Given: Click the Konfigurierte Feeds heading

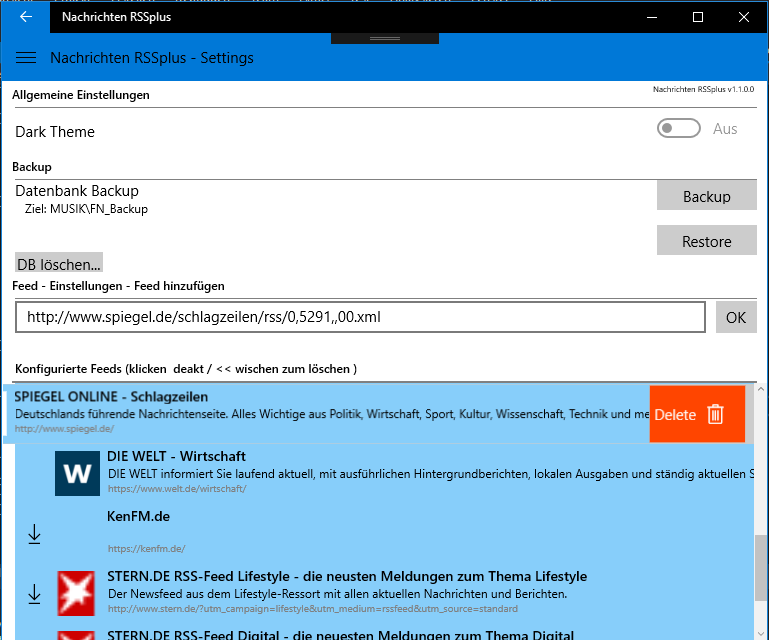Looking at the screenshot, I should click(x=186, y=369).
